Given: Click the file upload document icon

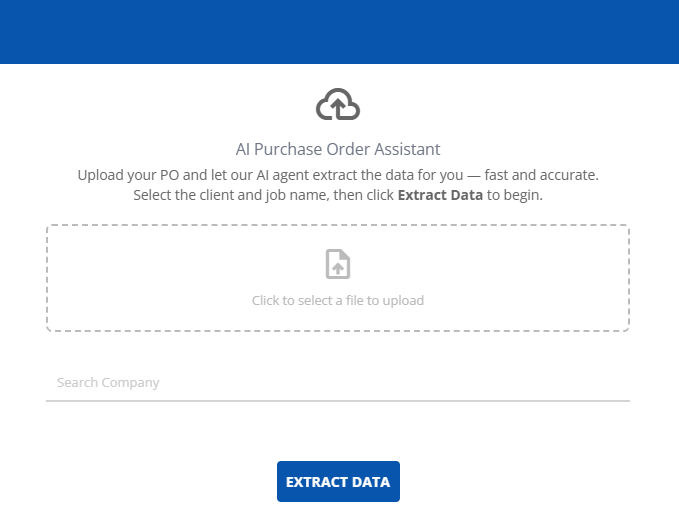Looking at the screenshot, I should [338, 264].
